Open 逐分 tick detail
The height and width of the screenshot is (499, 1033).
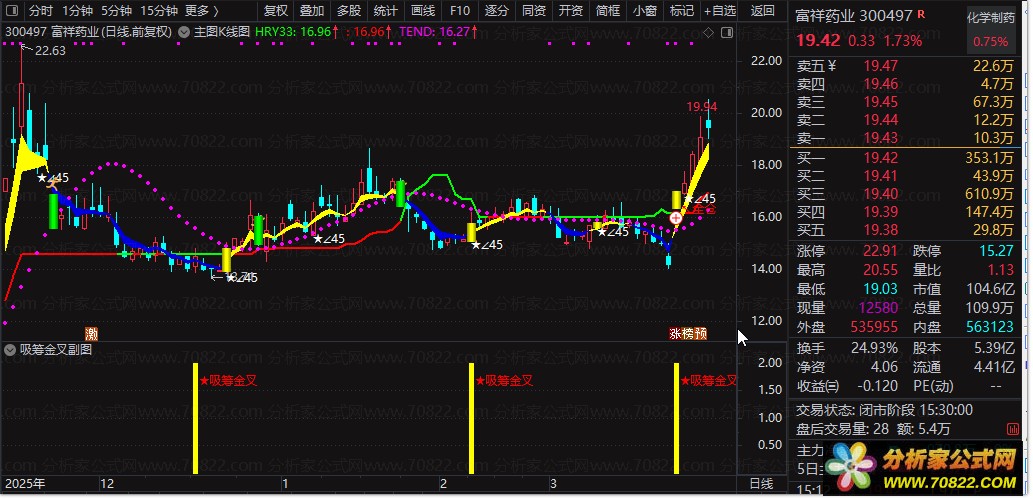[497, 11]
